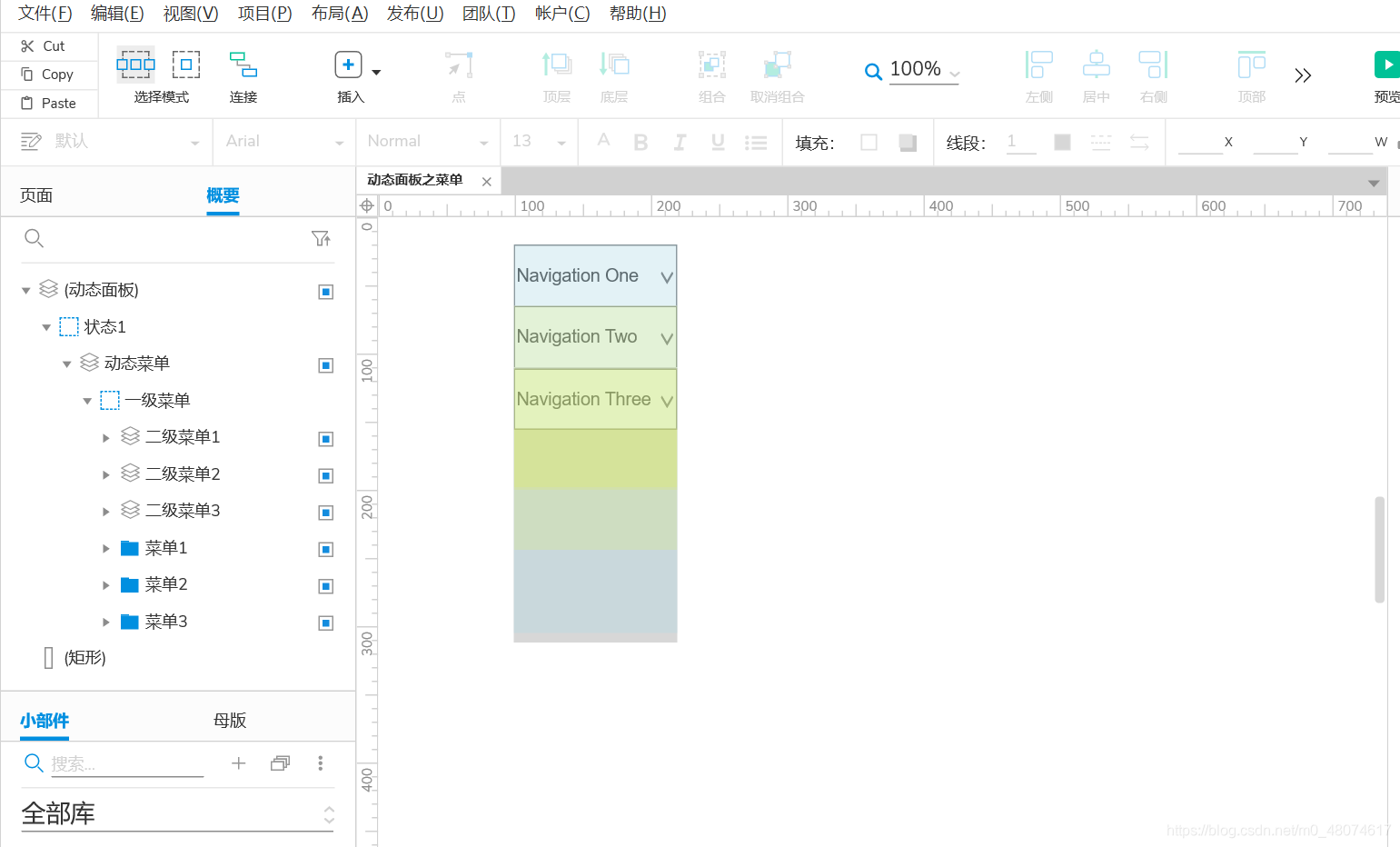Toggle visibility box for 二级菜单1 row
Viewport: 1400px width, 847px height.
tap(326, 439)
